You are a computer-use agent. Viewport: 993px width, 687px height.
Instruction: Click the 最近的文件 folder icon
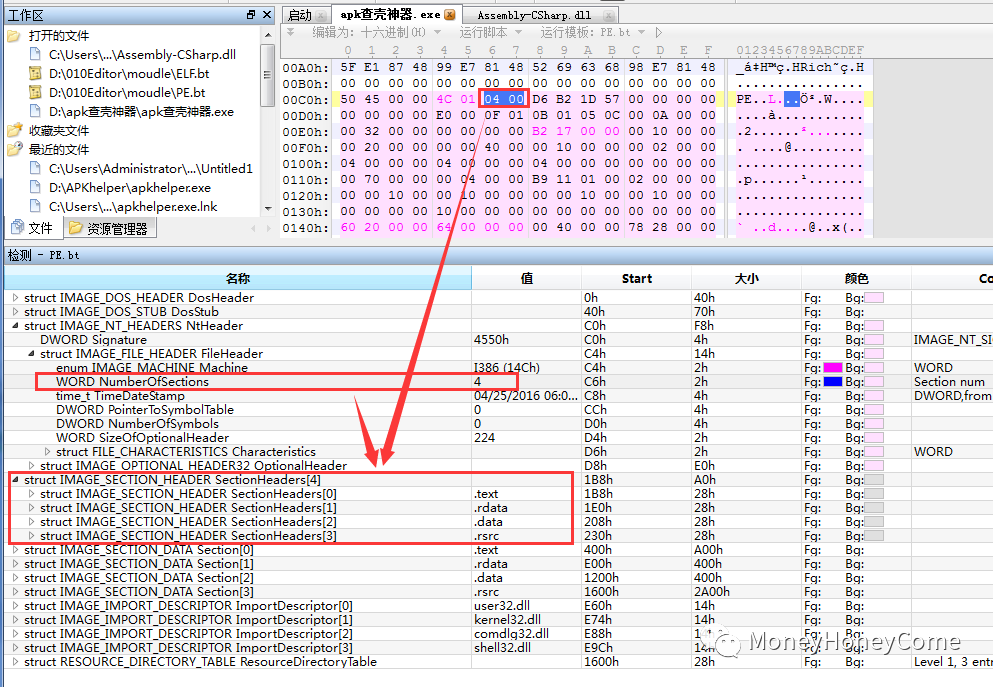point(14,149)
